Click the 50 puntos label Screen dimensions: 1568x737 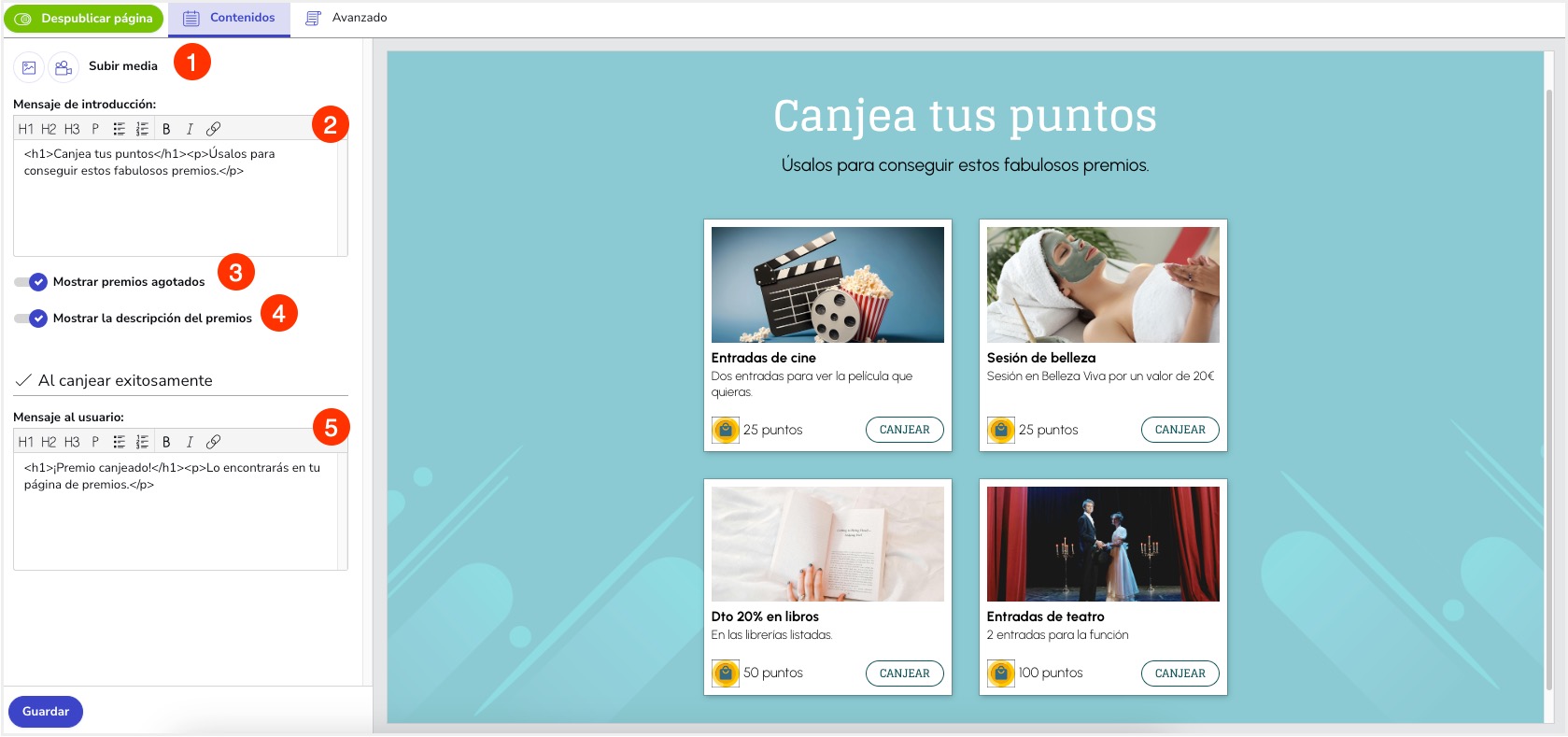pos(773,673)
